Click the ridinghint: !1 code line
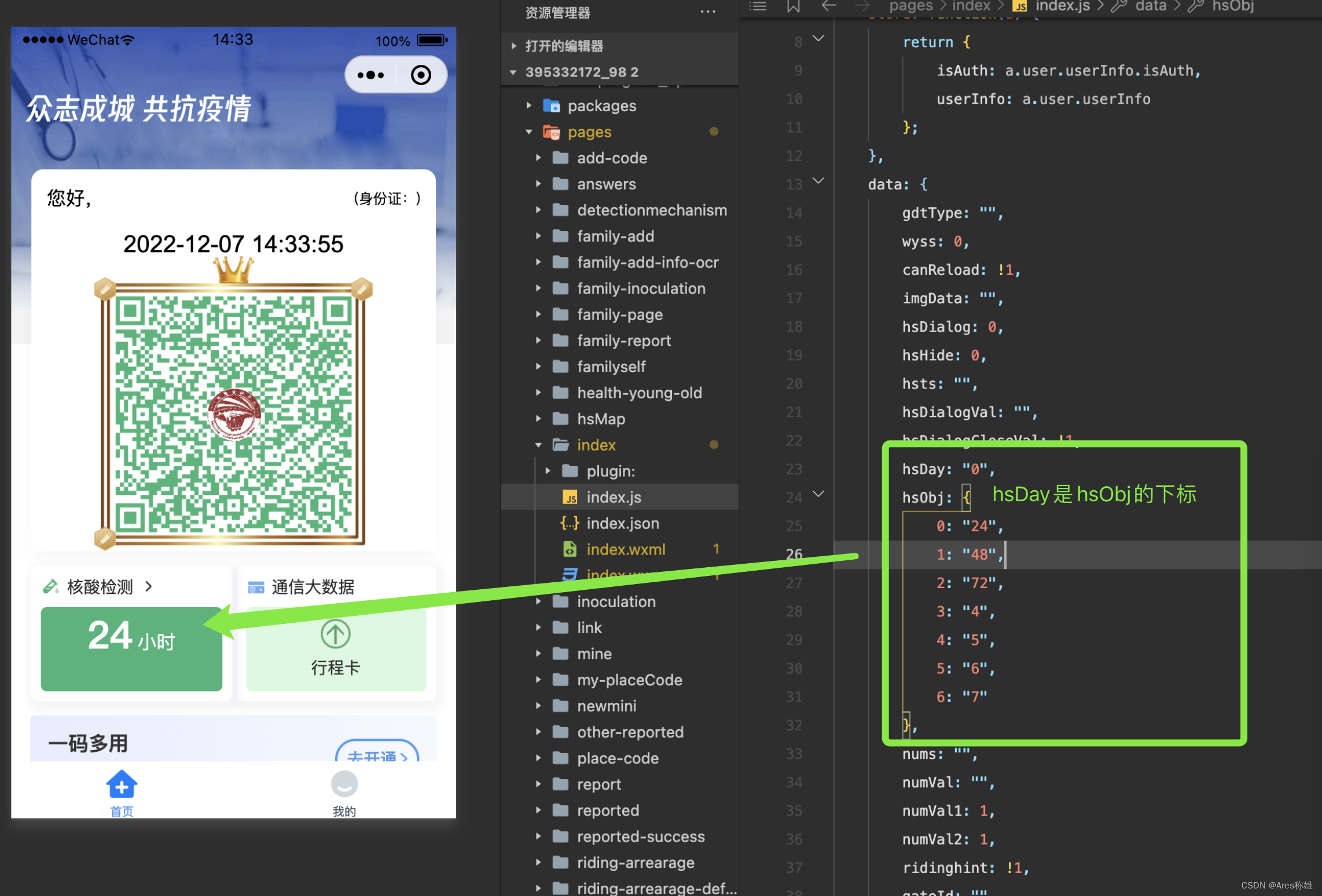 click(x=965, y=868)
